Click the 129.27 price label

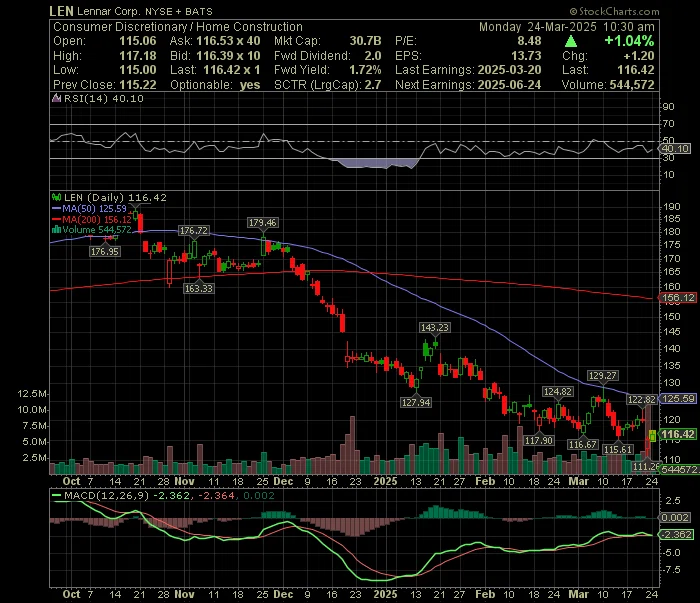pos(603,375)
